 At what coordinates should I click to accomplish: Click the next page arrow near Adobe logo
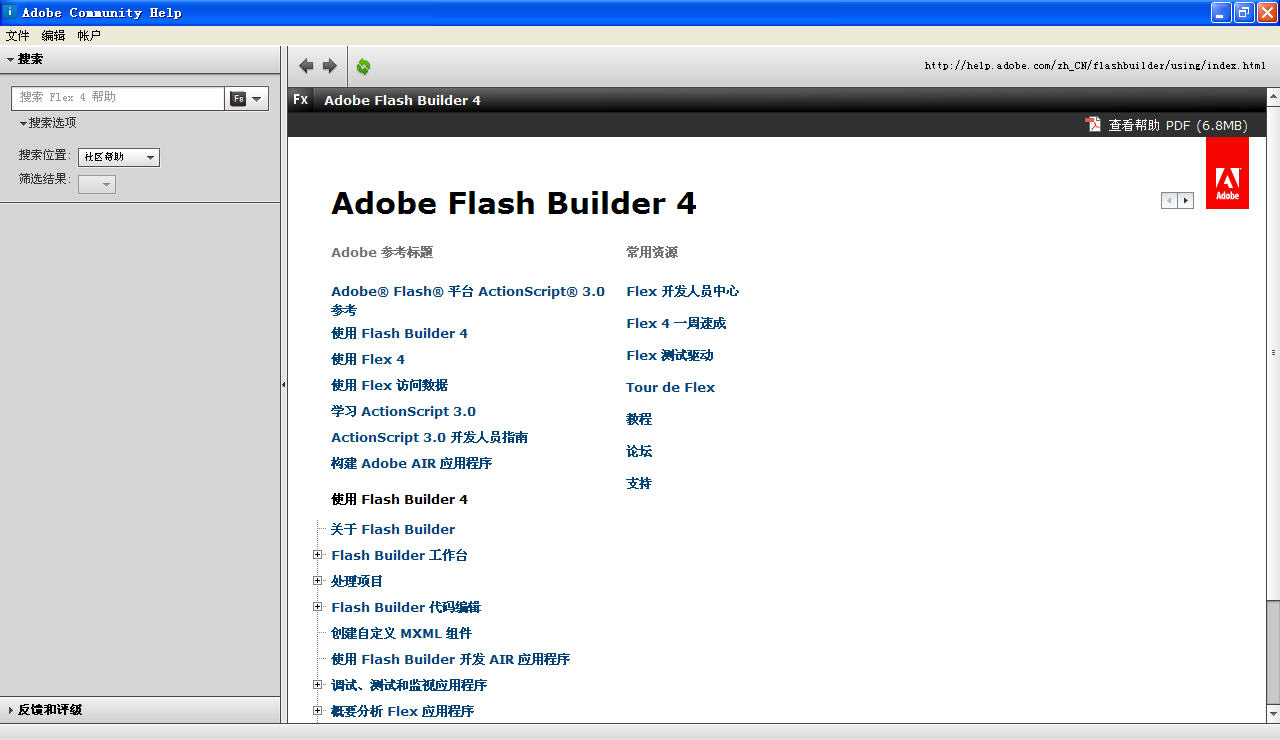pyautogui.click(x=1186, y=200)
